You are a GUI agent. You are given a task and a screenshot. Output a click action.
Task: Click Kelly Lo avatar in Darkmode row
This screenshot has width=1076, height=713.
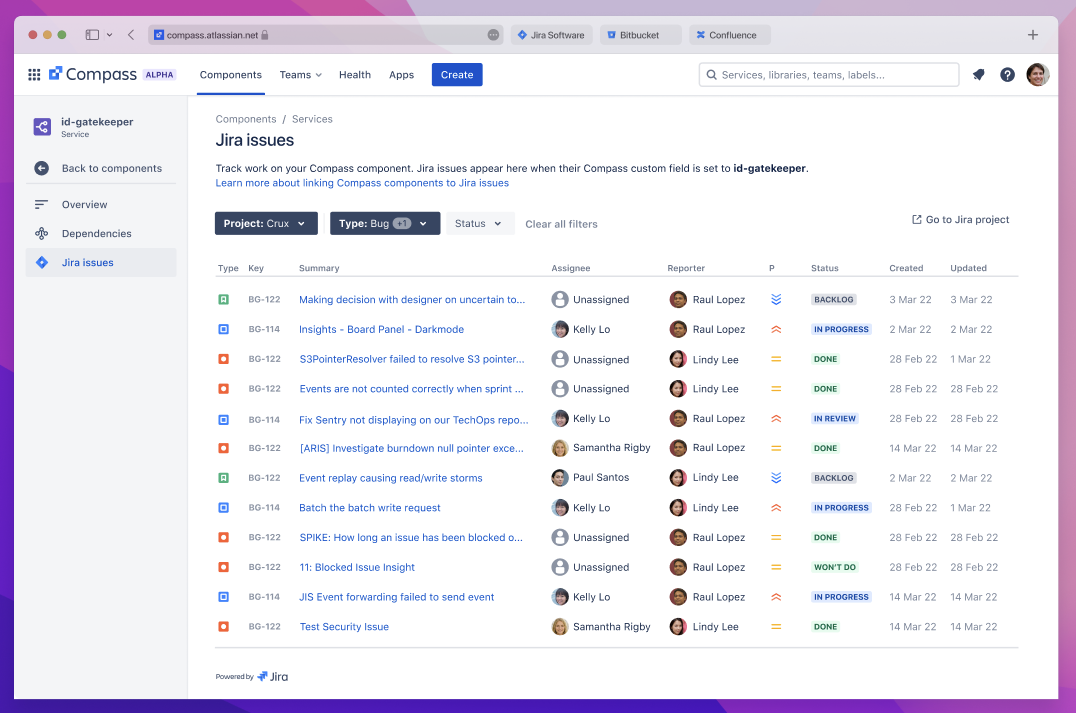560,329
